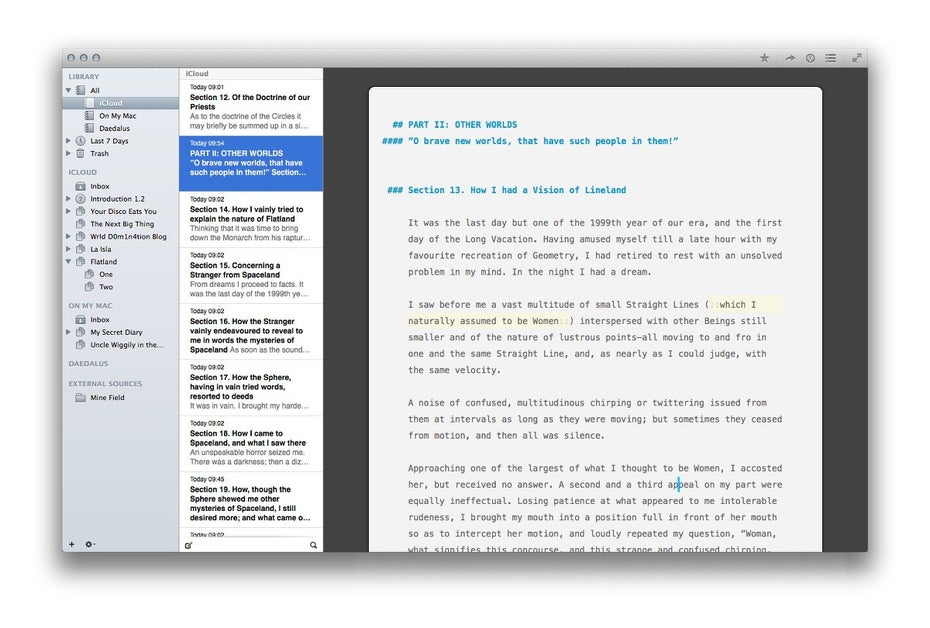Click paragraph starting 'A noise of confused'
Viewport: 930px width, 628px height.
(595, 419)
